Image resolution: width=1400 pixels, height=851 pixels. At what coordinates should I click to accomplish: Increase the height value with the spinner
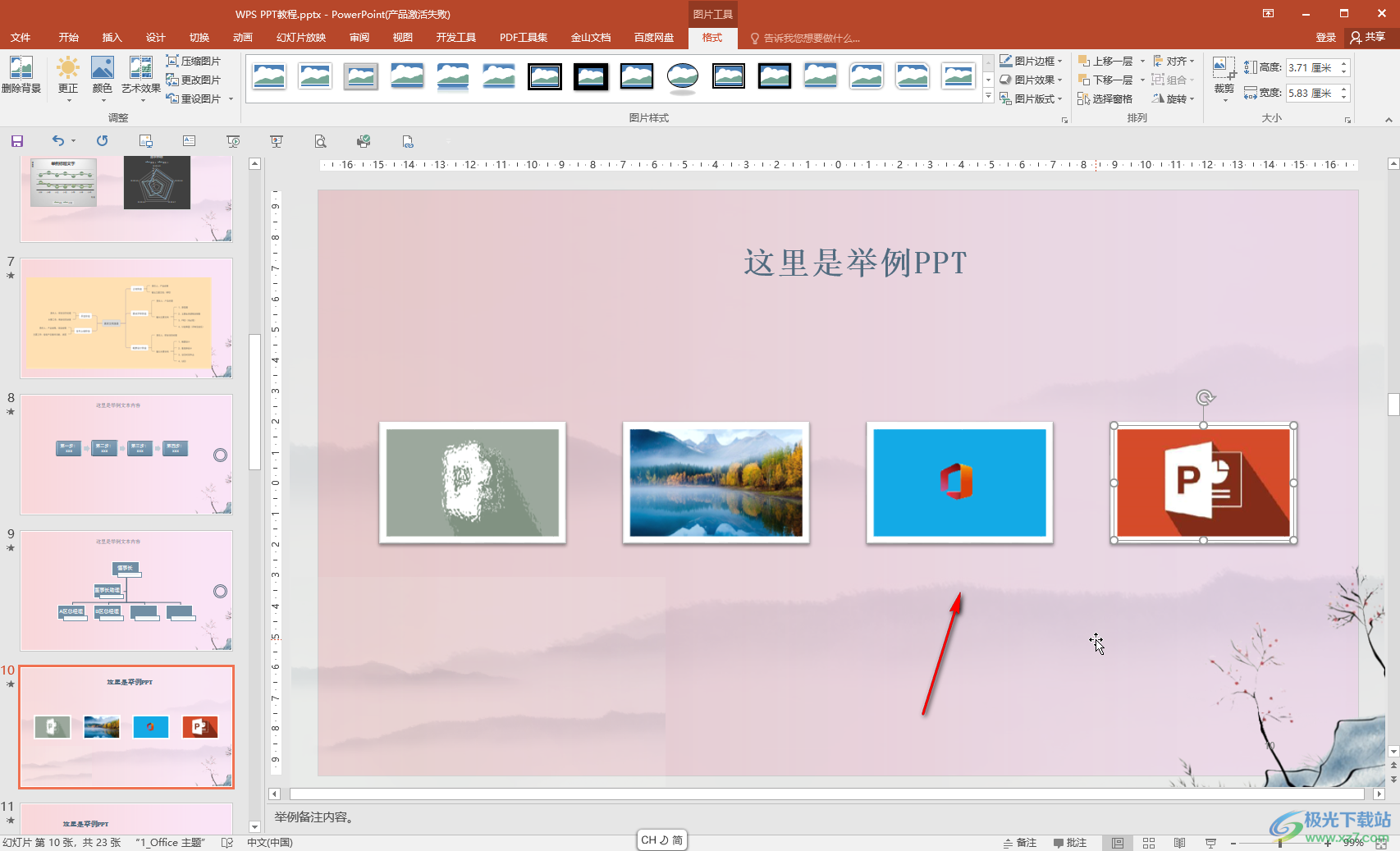(1344, 64)
